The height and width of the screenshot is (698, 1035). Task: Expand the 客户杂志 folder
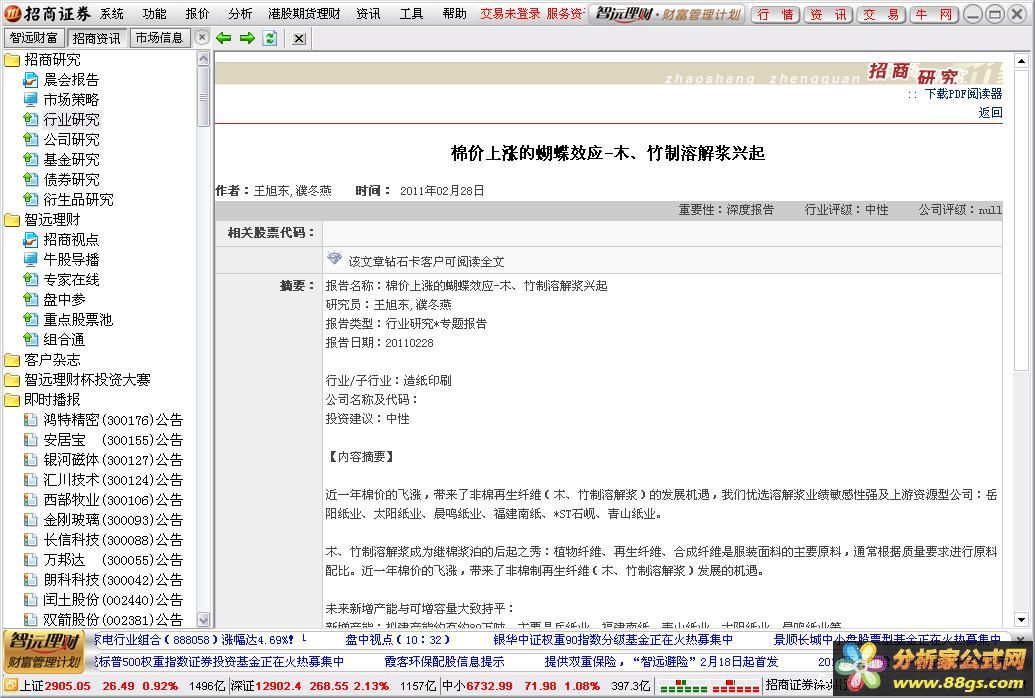[x=12, y=360]
